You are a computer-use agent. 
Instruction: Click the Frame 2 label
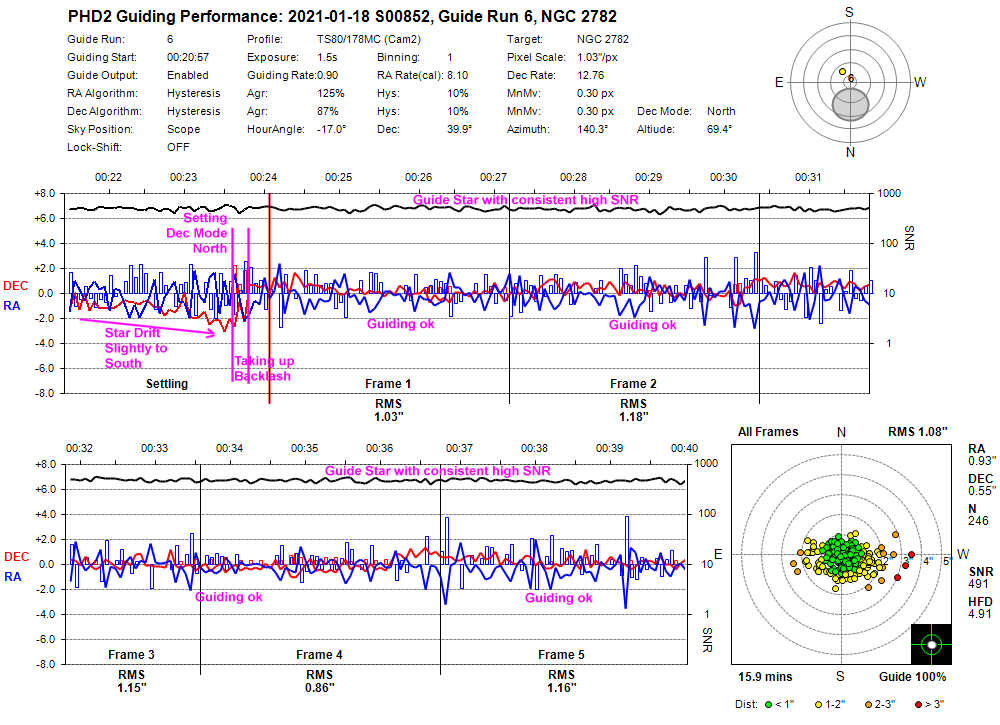[x=633, y=384]
